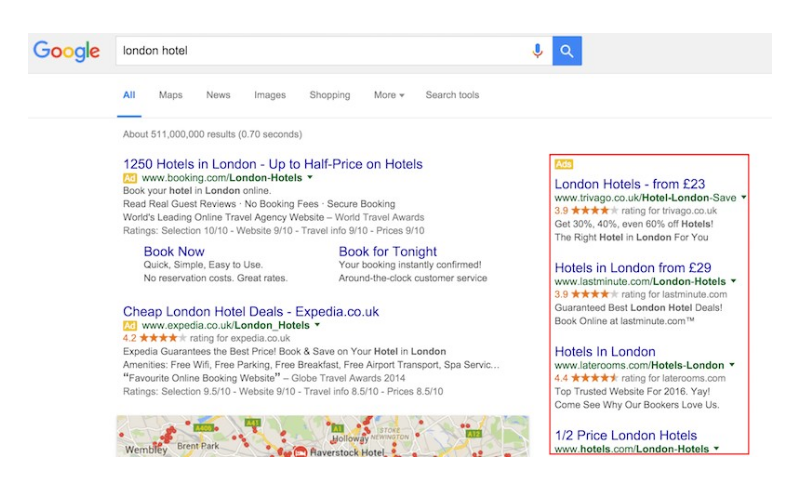This screenshot has width=806, height=503.
Task: Click the www.booking.com/London-Hotels URL
Action: click(222, 178)
